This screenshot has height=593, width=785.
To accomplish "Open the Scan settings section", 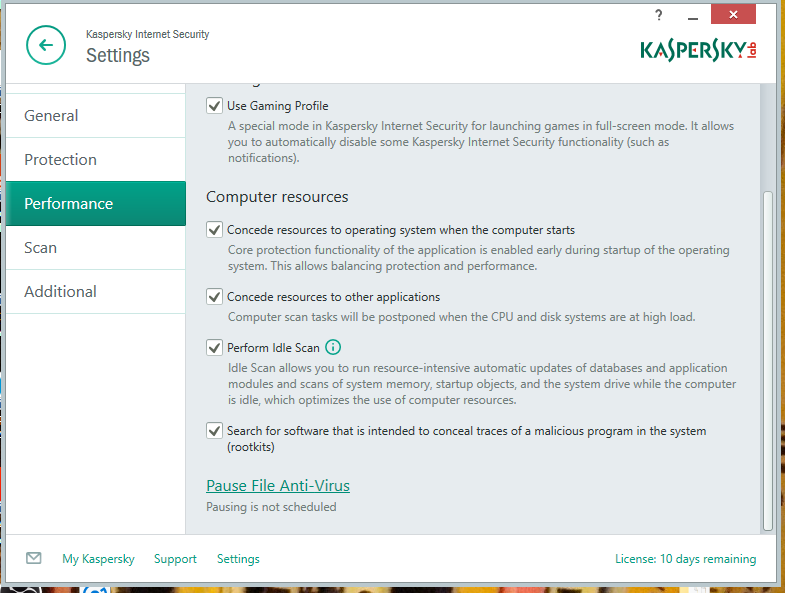I will (x=96, y=247).
